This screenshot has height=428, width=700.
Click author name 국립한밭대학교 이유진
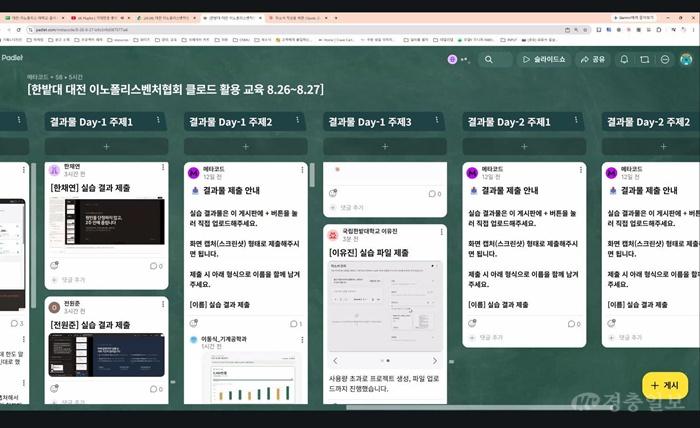[x=370, y=231]
